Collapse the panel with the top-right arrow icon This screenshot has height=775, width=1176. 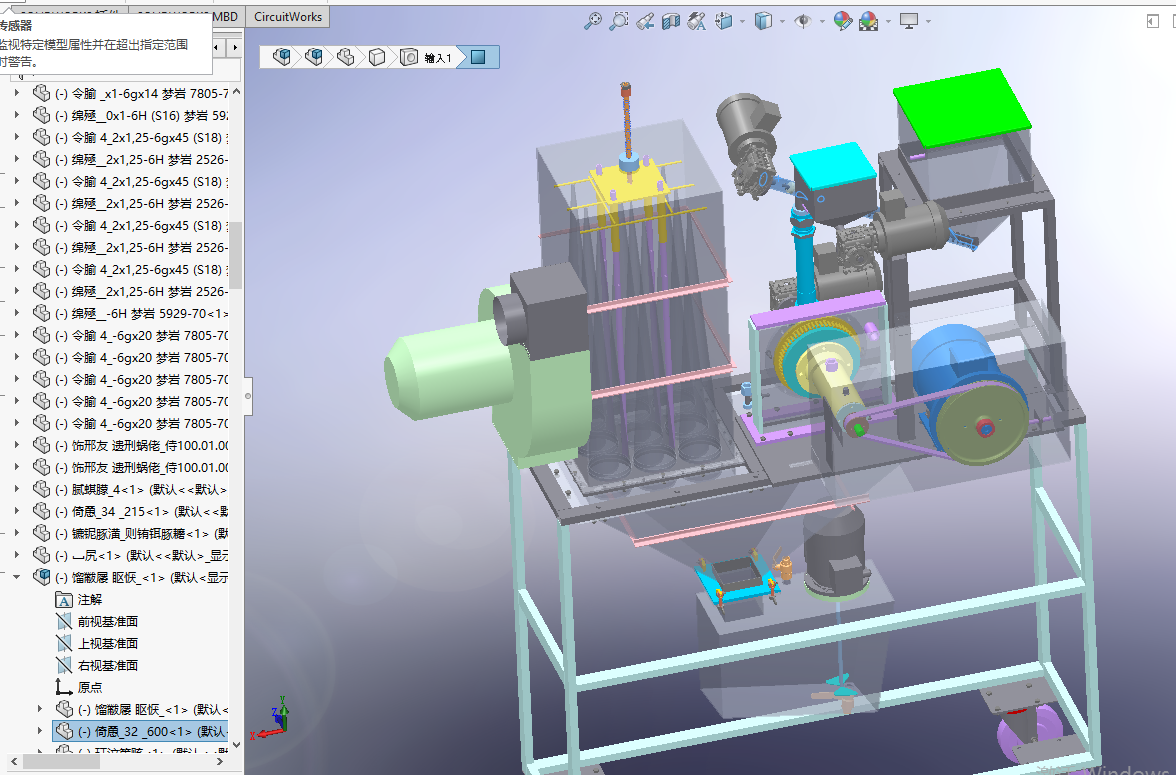click(1153, 21)
